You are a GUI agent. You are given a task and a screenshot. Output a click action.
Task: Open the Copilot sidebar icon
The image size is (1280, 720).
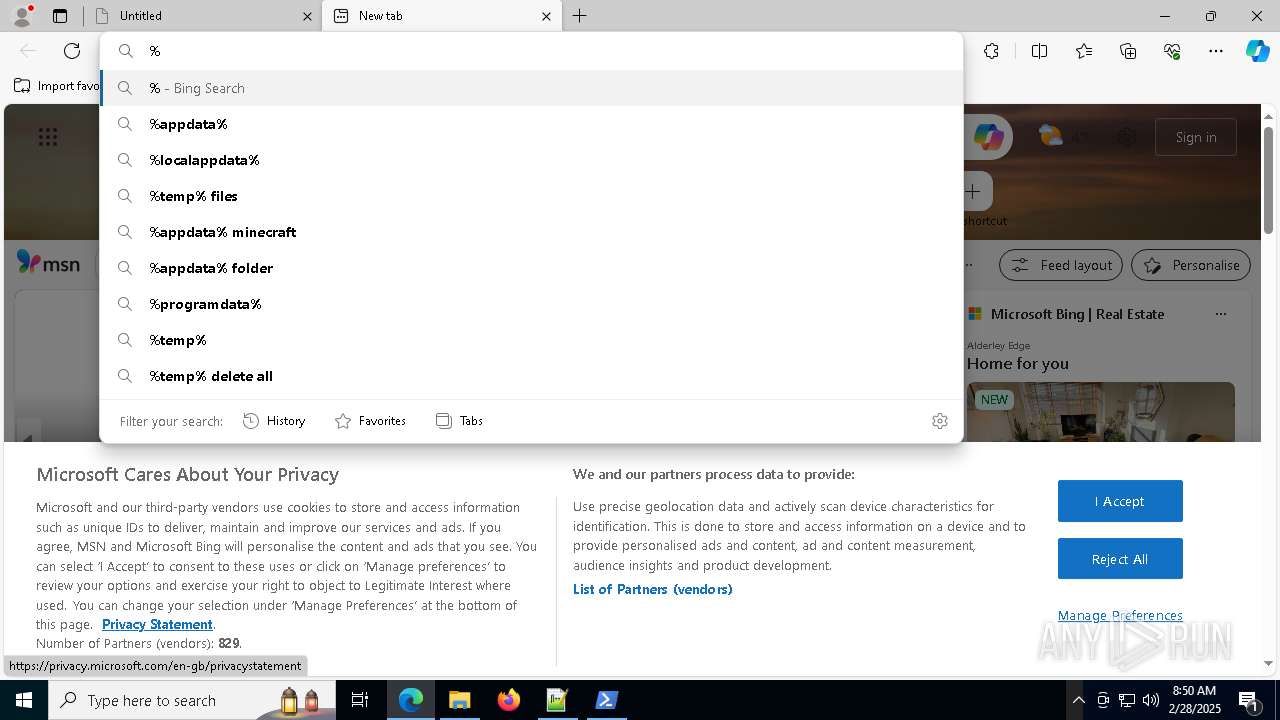point(1257,51)
